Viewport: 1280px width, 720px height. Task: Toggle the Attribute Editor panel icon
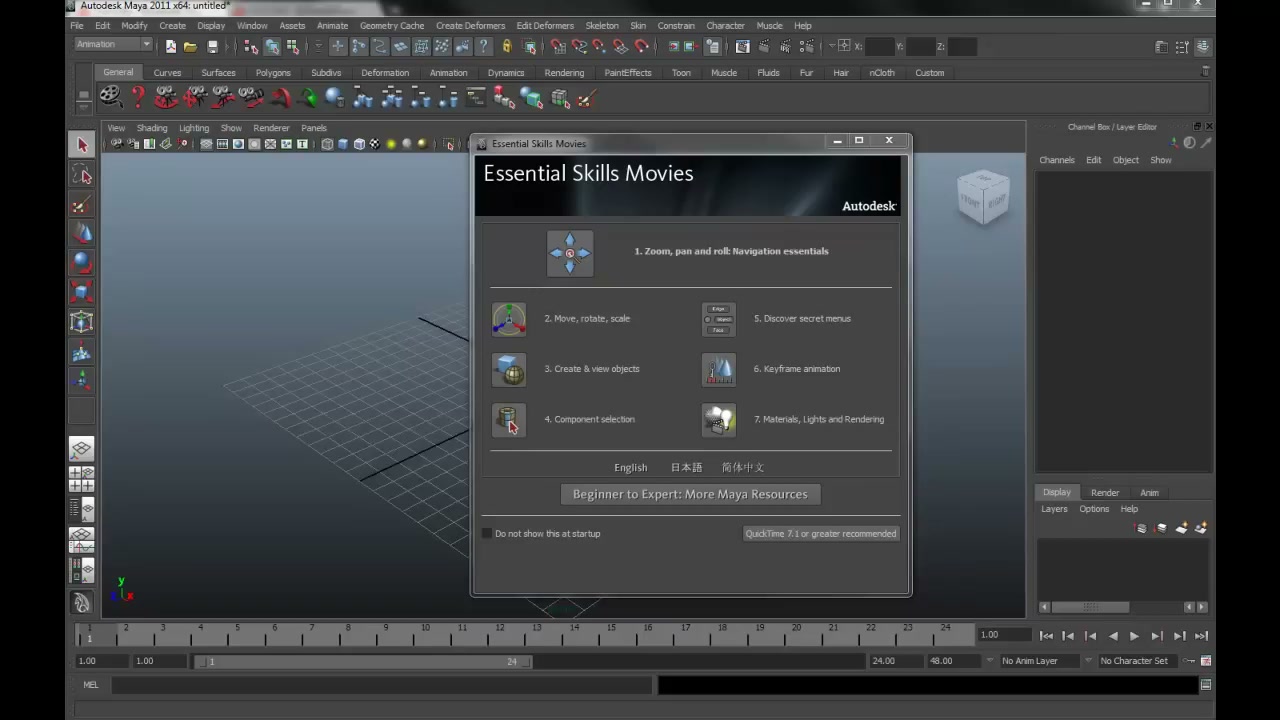(1161, 47)
